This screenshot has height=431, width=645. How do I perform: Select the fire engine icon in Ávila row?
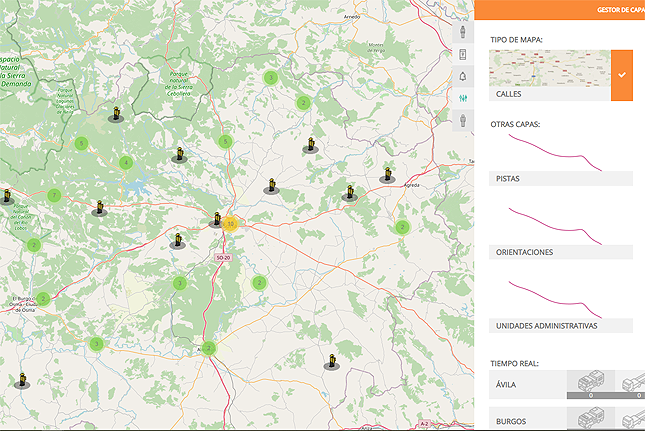[589, 381]
